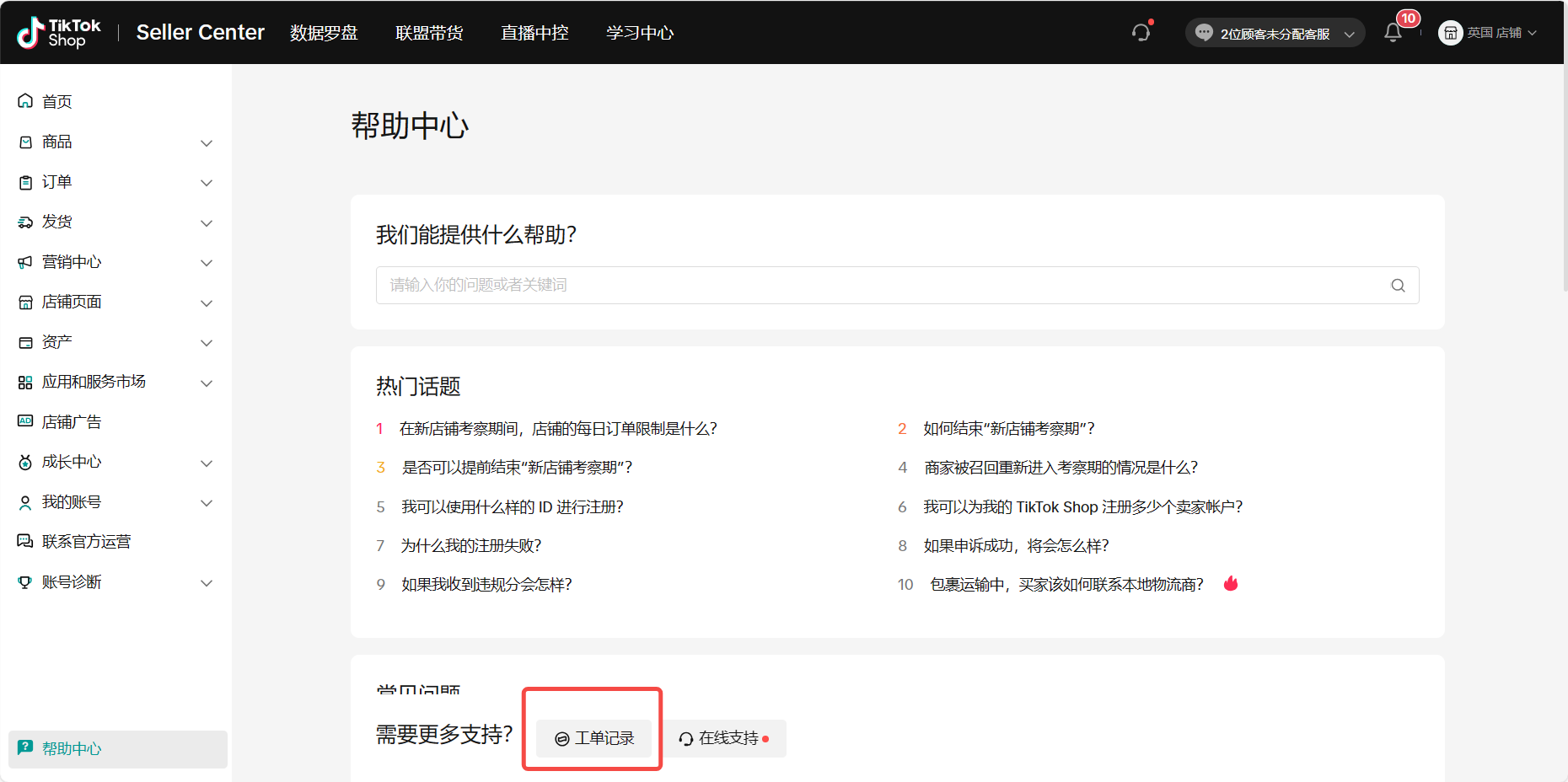Click the TikTok Shop logo
Screen dimensions: 1568x782
pos(59,33)
